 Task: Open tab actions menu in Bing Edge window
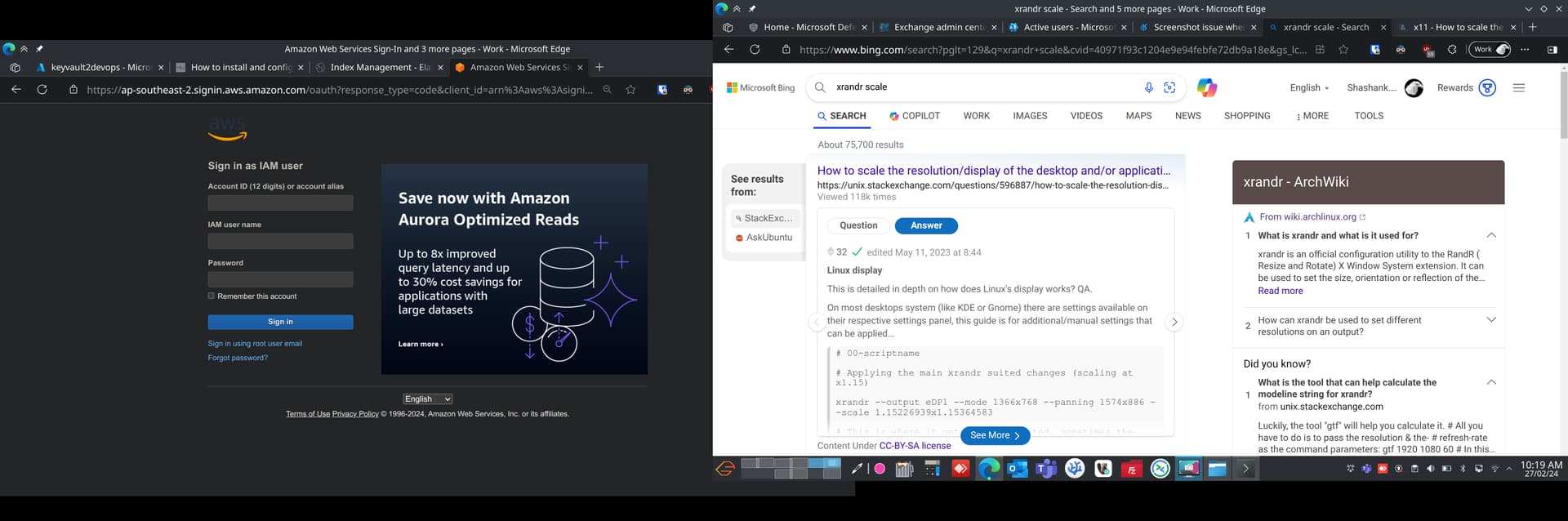728,27
